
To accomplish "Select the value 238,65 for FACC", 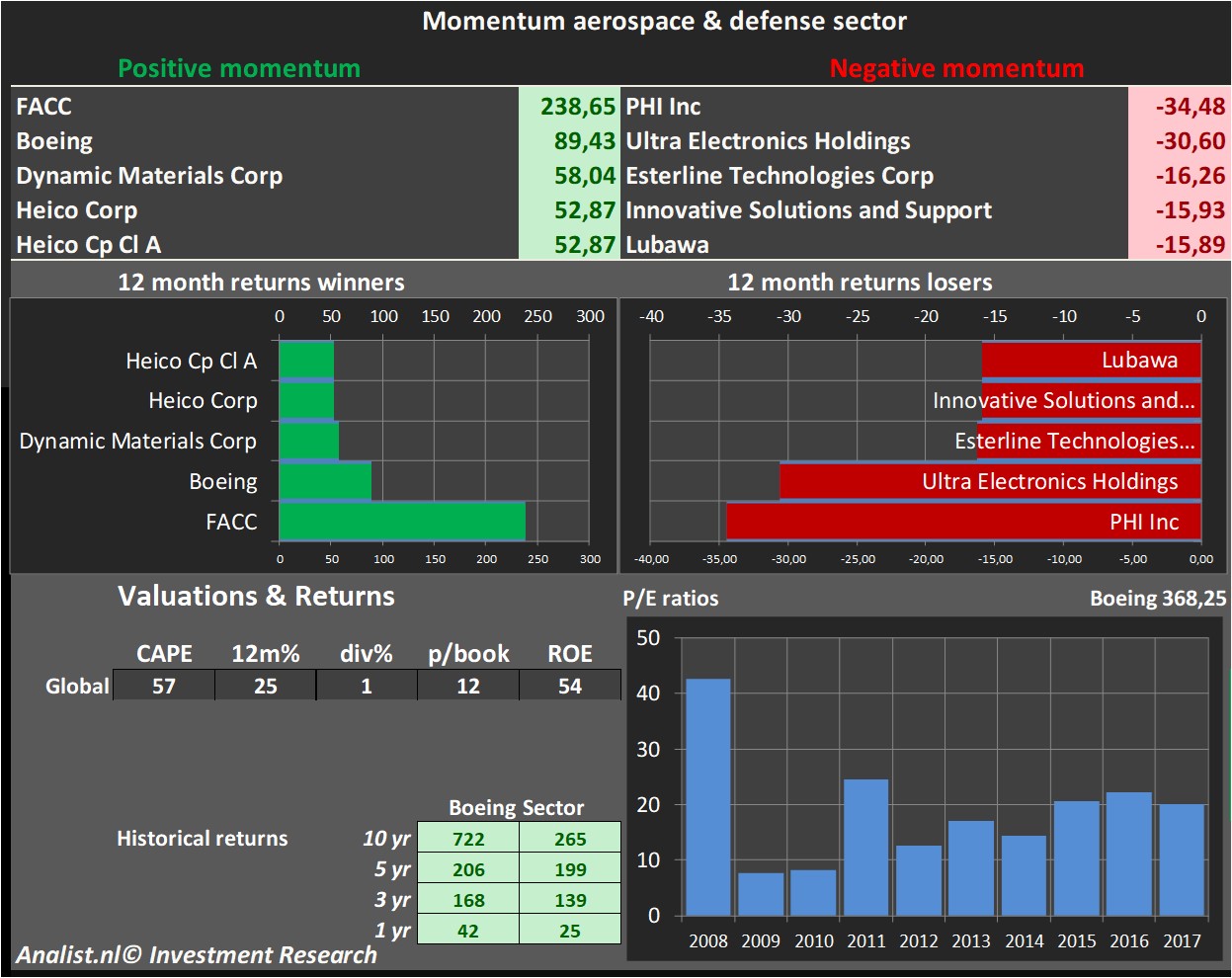I will tap(578, 106).
